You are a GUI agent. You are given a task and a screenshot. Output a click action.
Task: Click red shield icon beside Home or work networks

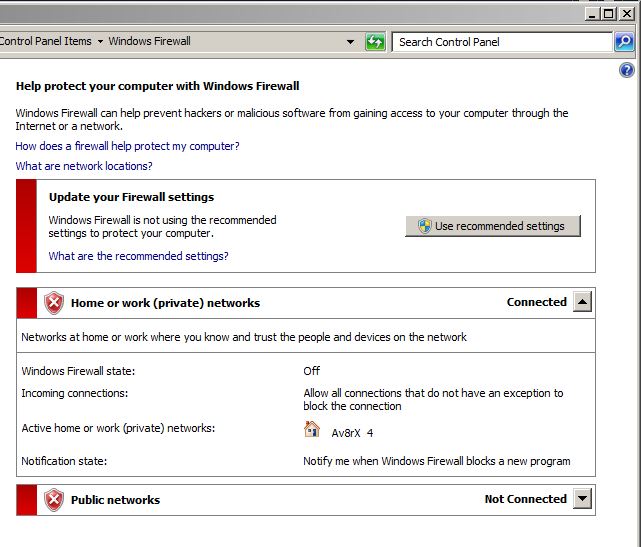tap(54, 303)
